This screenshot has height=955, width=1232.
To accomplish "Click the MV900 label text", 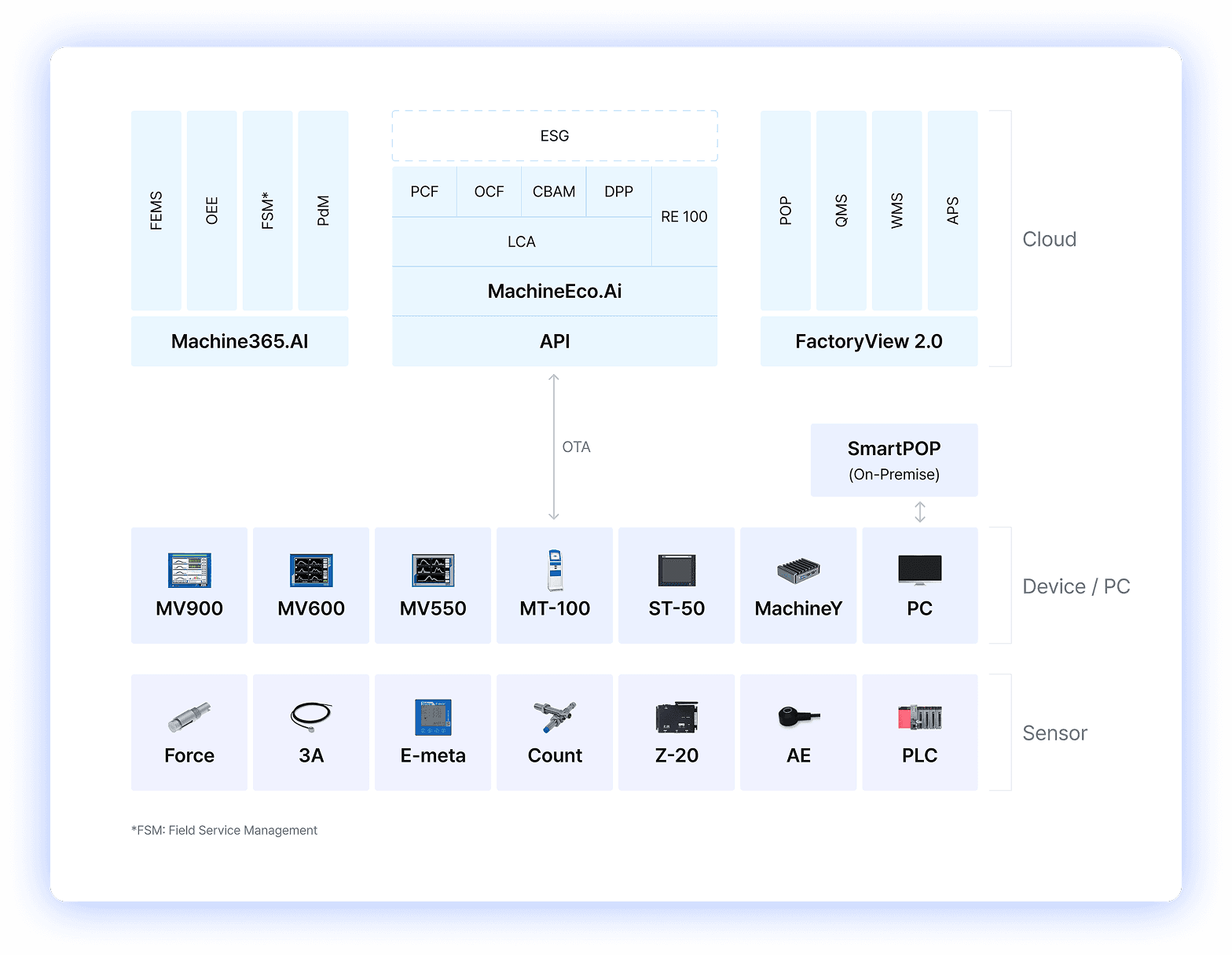I will [x=189, y=608].
